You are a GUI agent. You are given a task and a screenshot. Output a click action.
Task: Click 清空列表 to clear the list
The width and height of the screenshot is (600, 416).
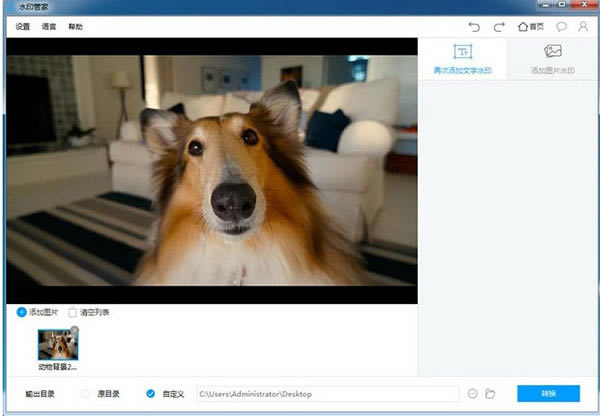coord(89,313)
